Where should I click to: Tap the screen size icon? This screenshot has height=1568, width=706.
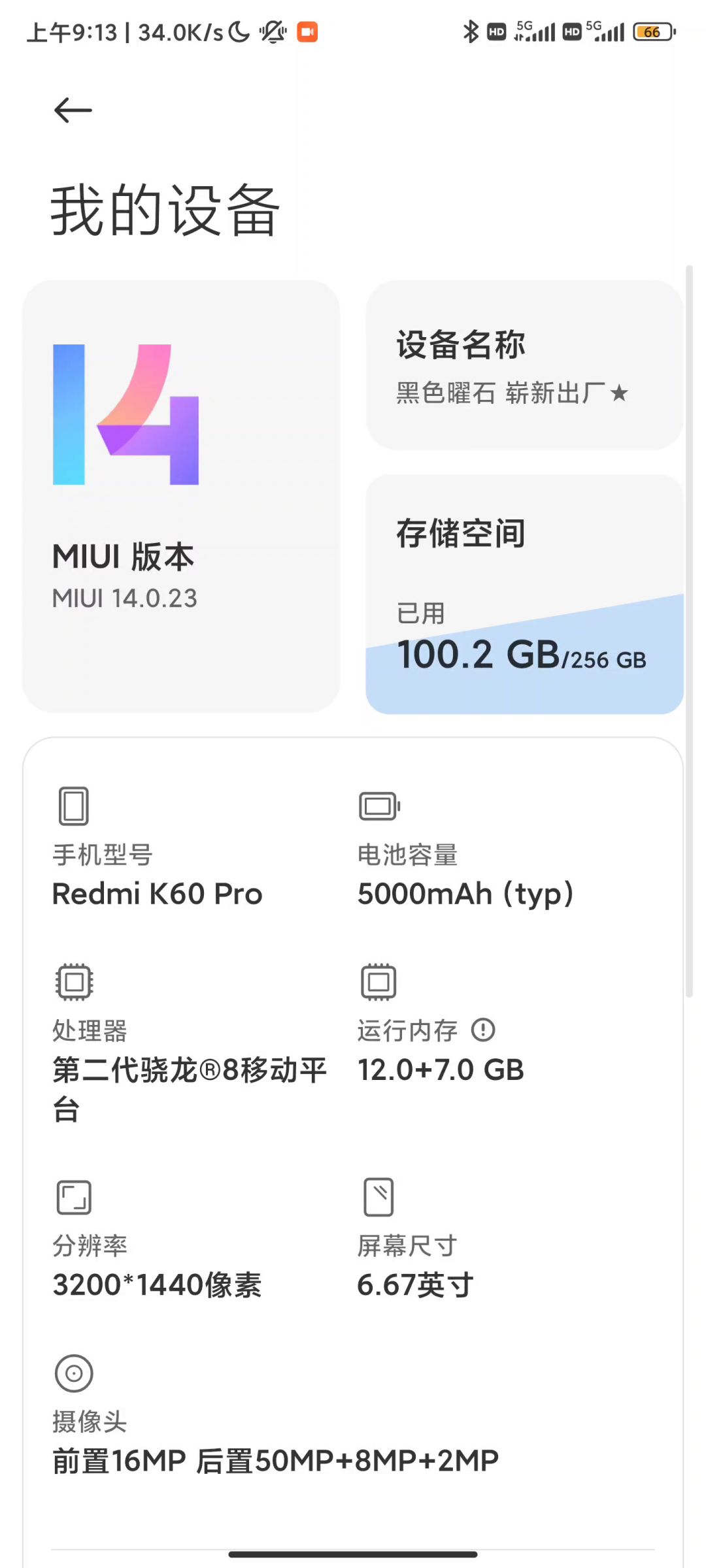[378, 1197]
